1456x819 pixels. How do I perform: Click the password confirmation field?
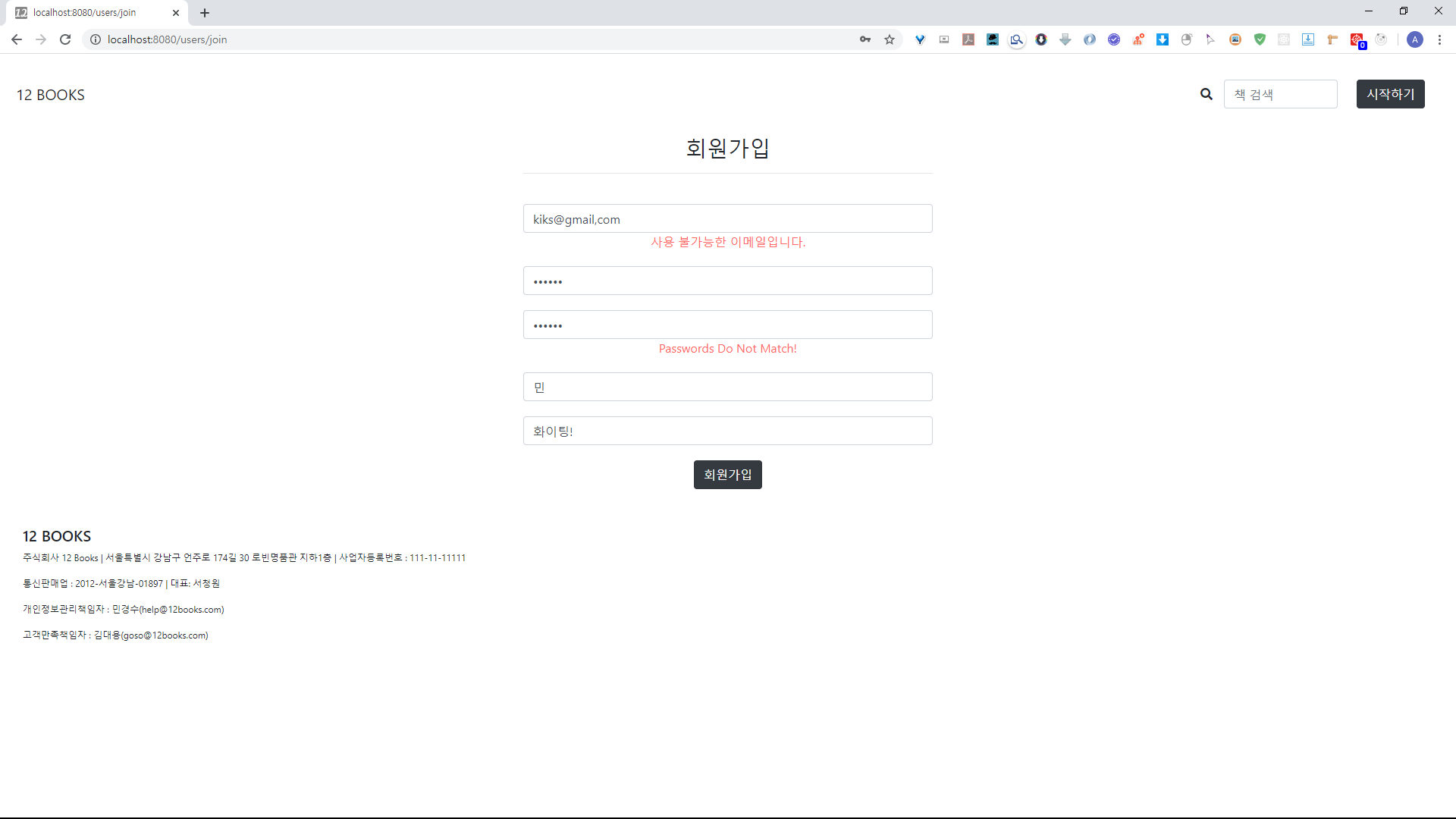[x=727, y=325]
